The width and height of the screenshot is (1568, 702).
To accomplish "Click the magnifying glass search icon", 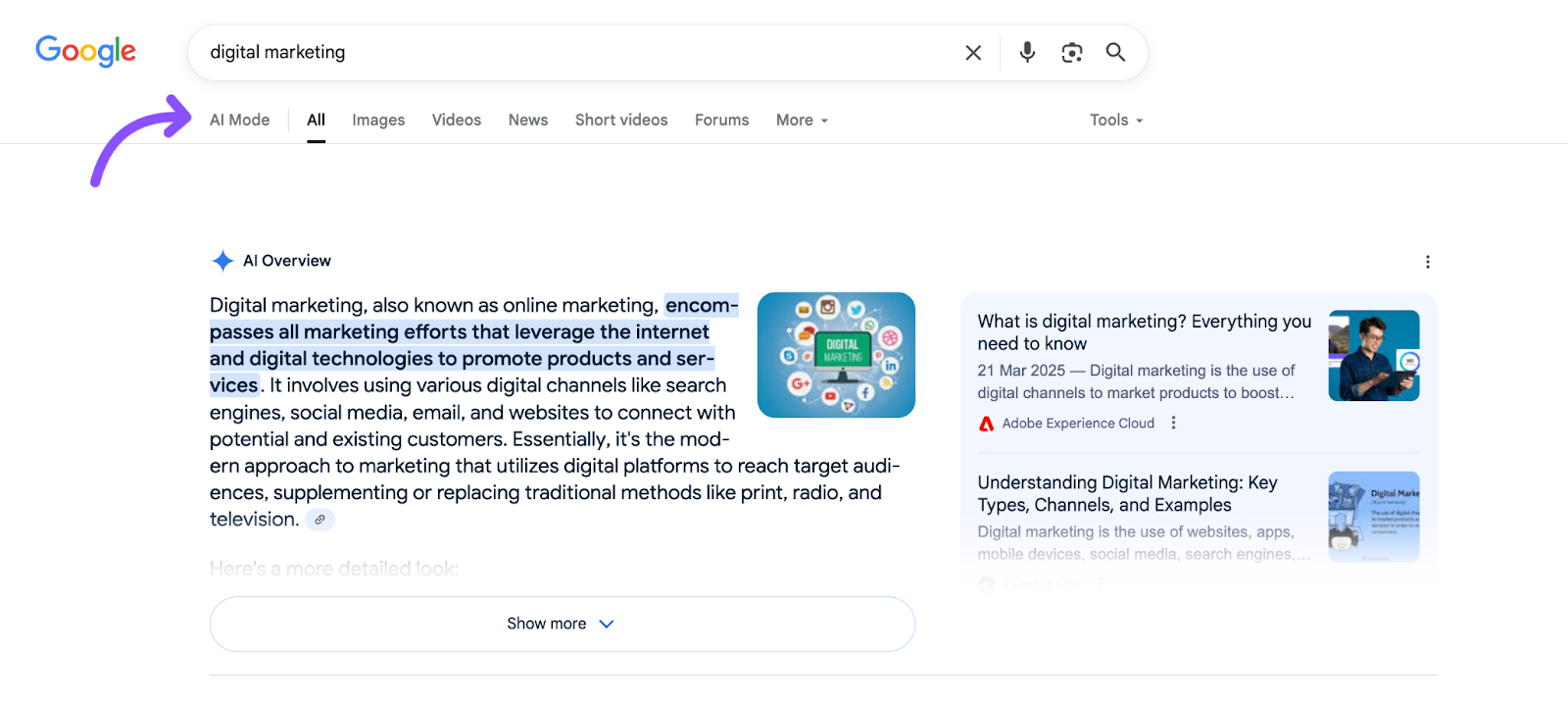I will (1115, 53).
